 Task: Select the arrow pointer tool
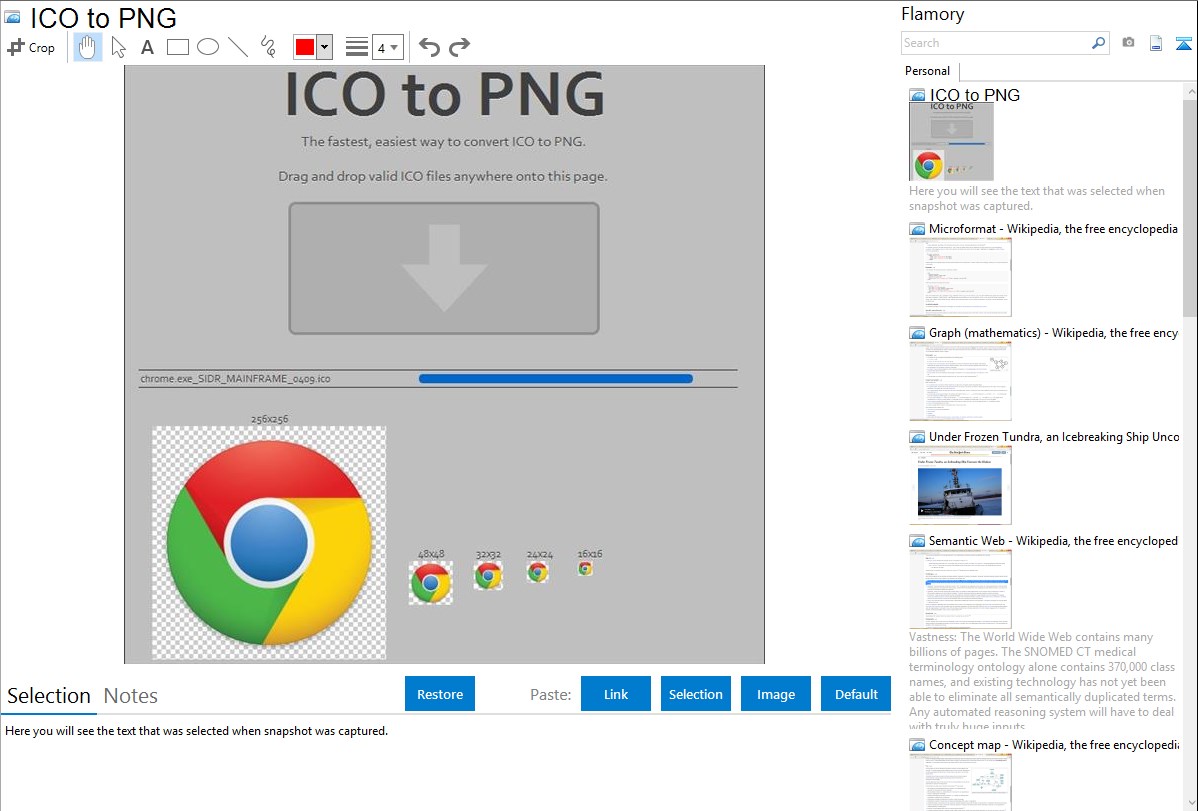coord(118,47)
